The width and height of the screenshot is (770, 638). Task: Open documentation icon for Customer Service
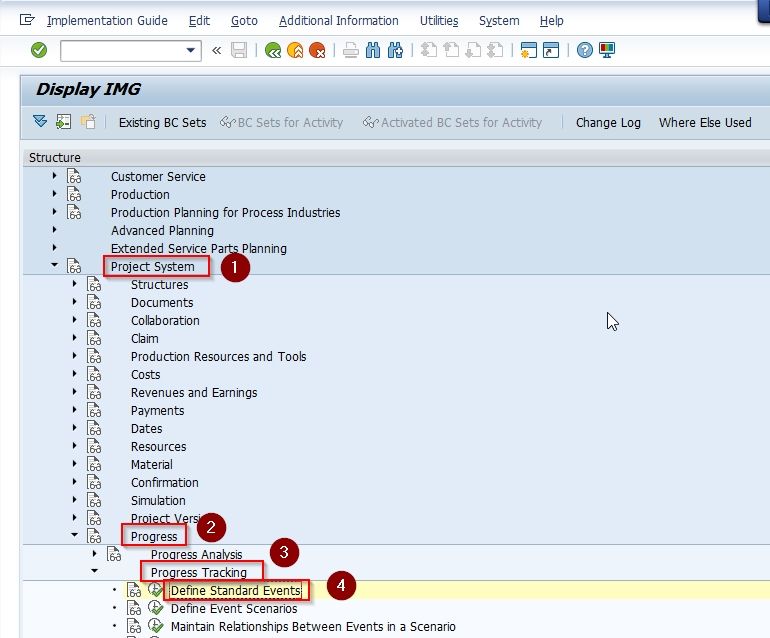74,176
